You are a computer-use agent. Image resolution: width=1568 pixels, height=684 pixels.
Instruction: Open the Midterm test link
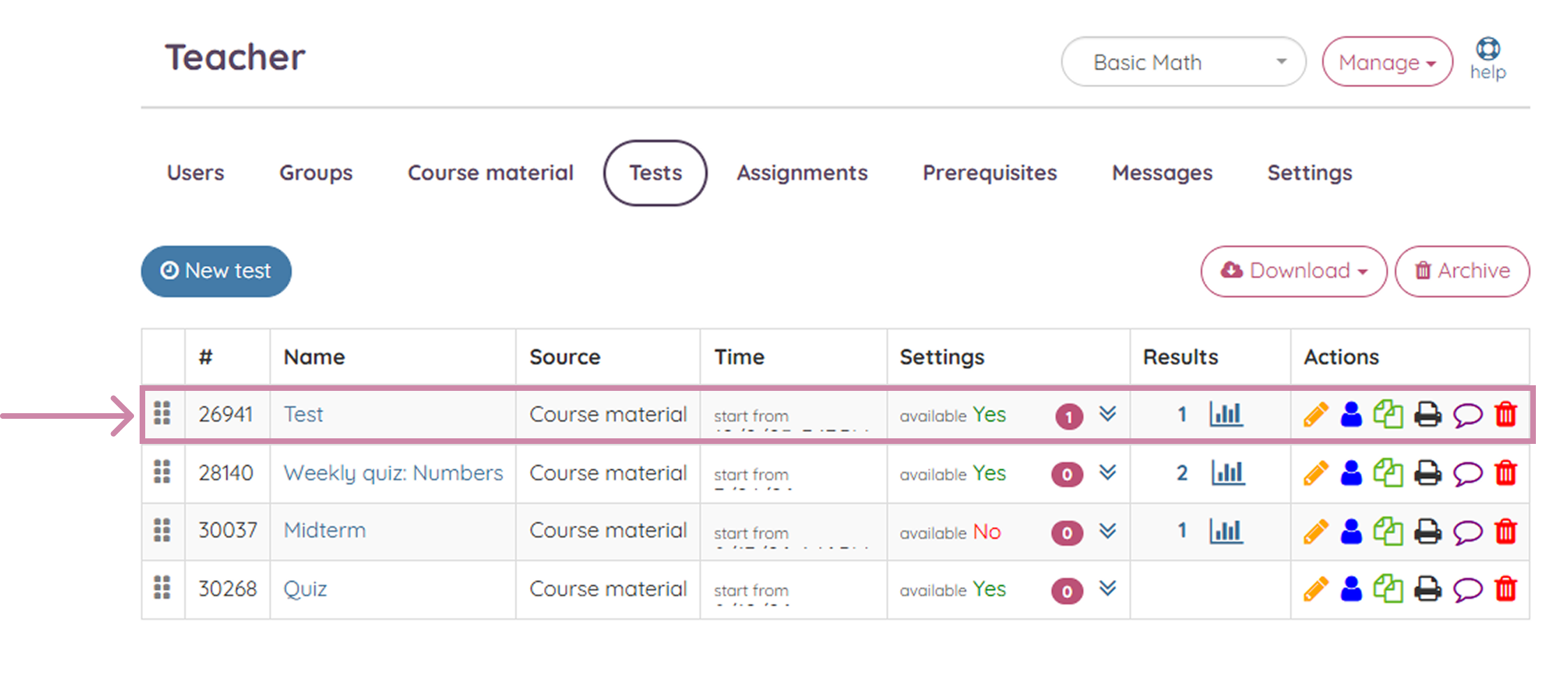coord(325,530)
